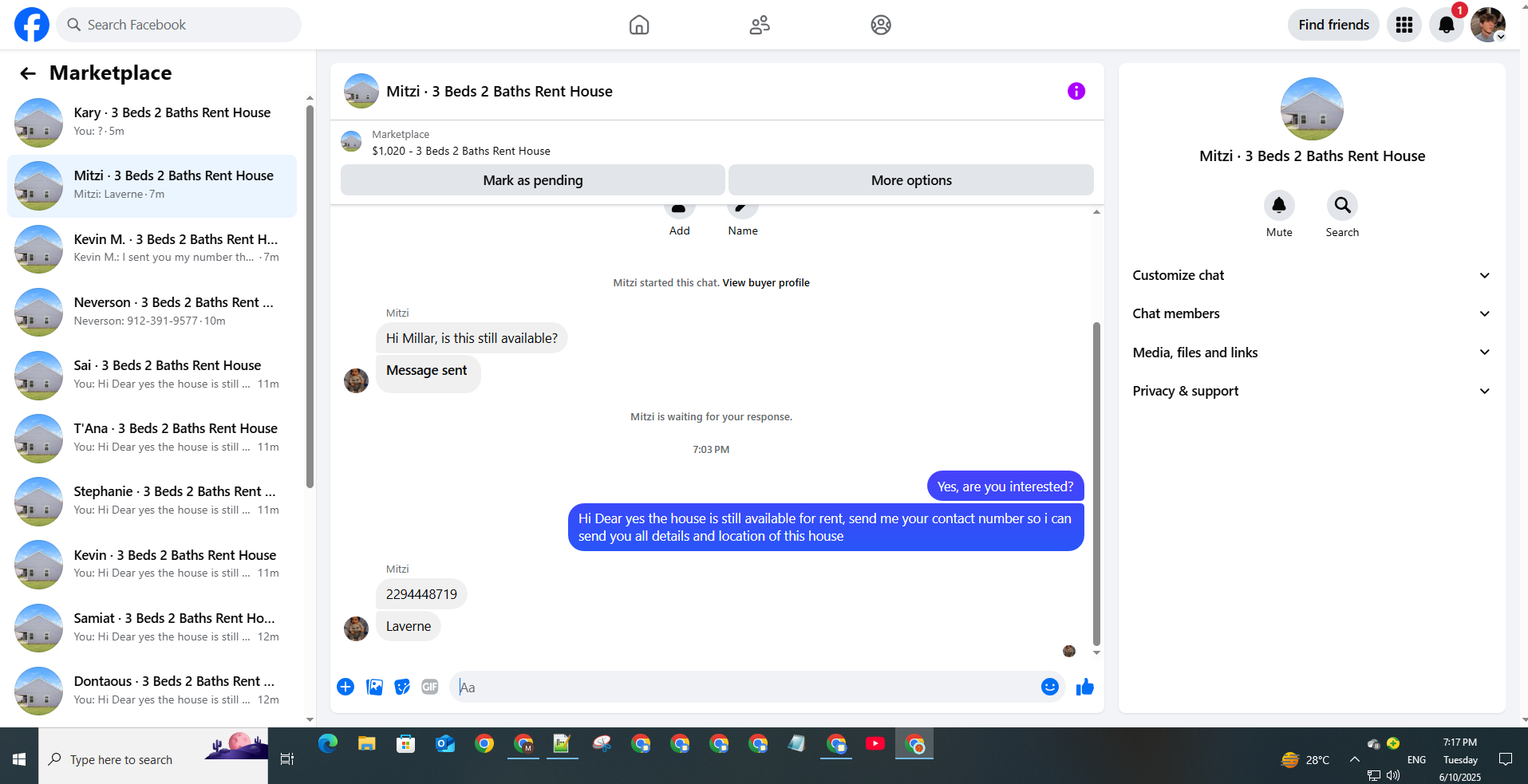Expand the Chat members section
This screenshot has height=784, width=1528.
(x=1312, y=313)
